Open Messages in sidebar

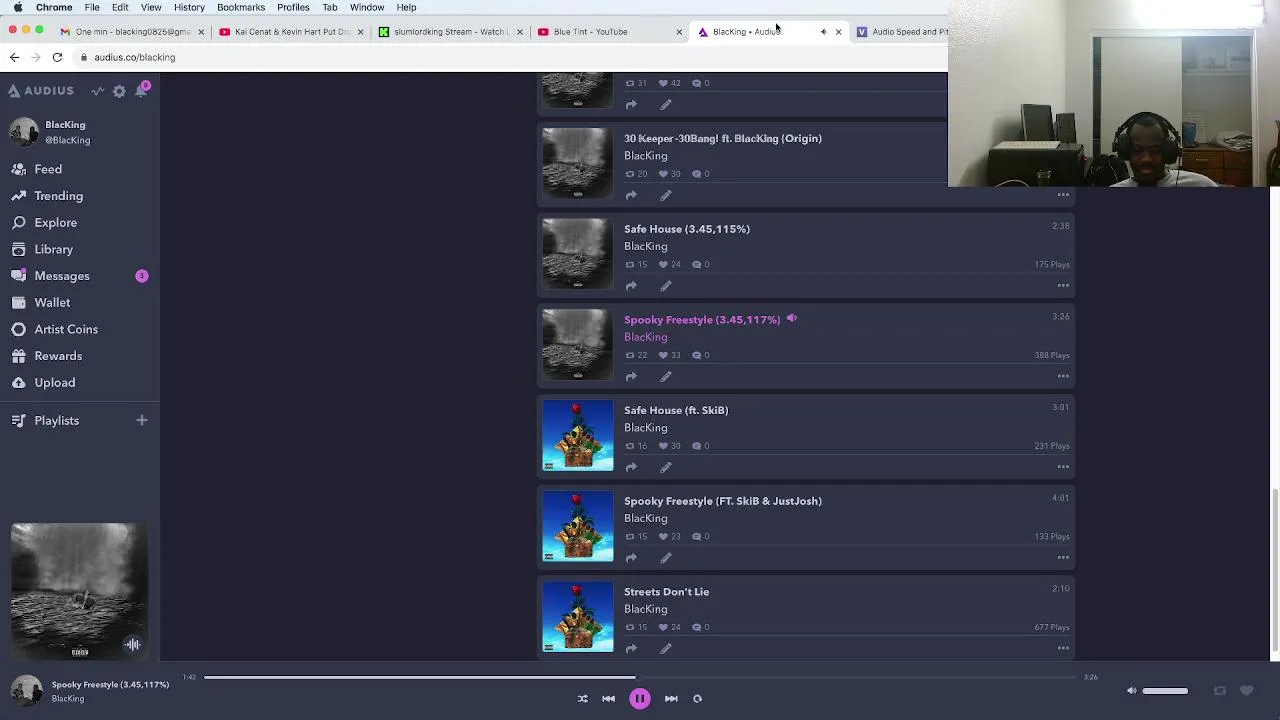pyautogui.click(x=62, y=276)
